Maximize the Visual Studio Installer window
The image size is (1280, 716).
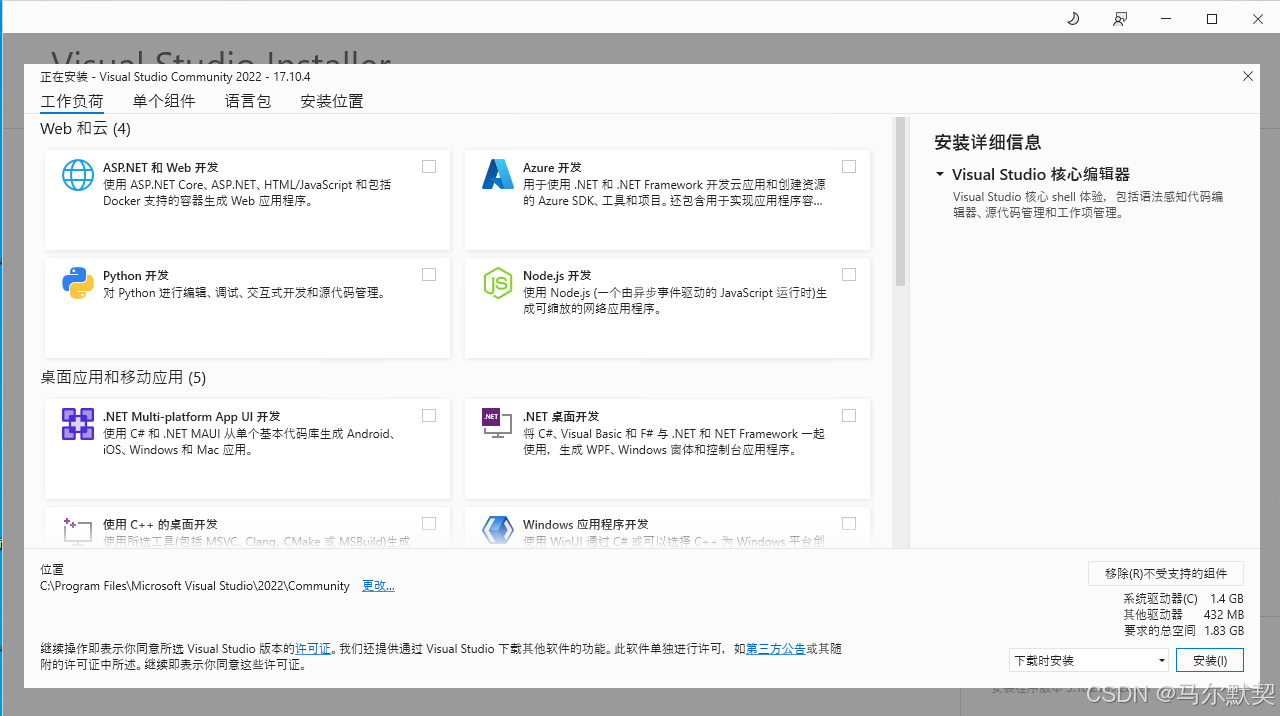pyautogui.click(x=1212, y=19)
